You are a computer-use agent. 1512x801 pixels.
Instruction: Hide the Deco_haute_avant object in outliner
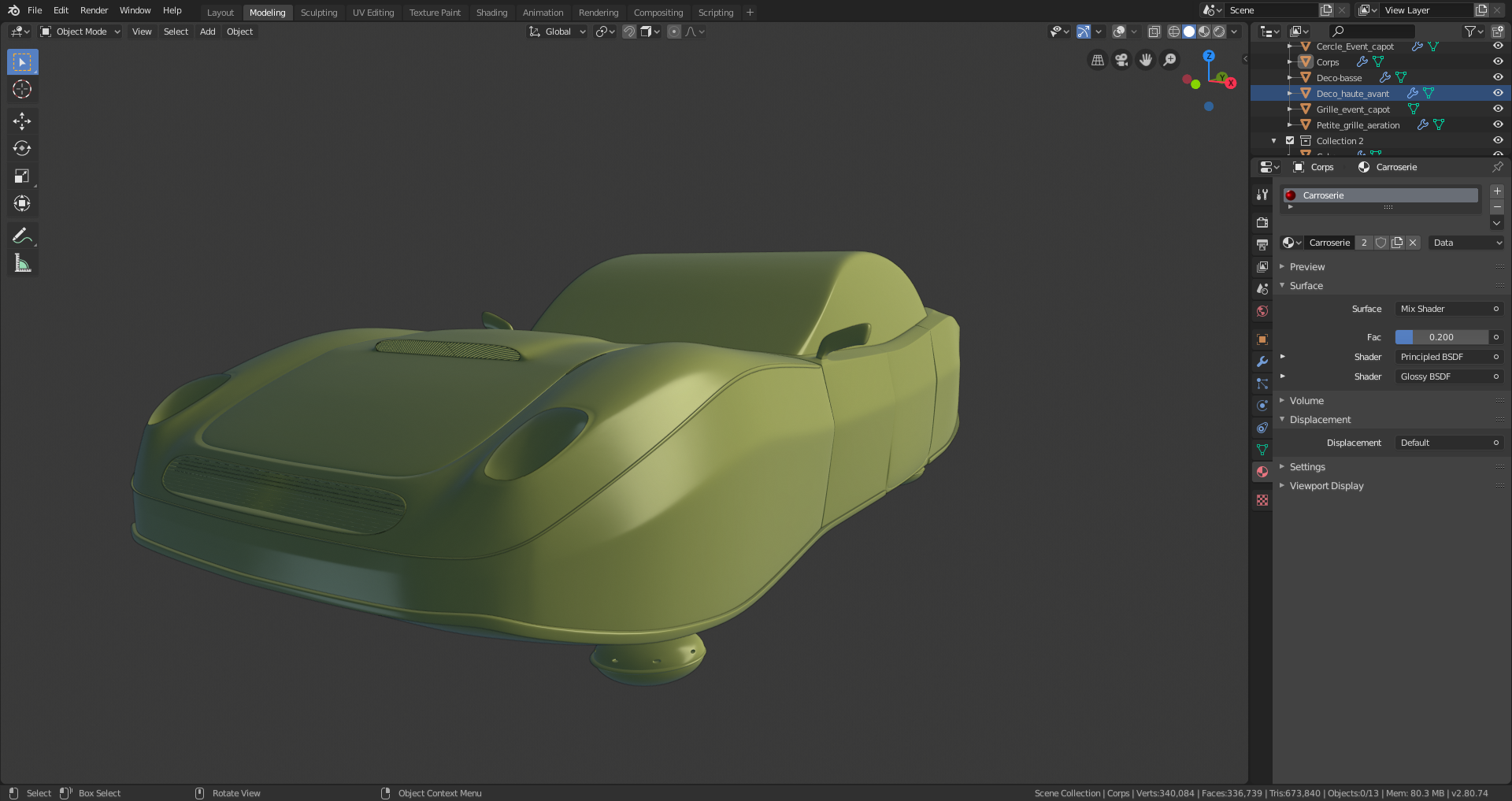point(1498,93)
